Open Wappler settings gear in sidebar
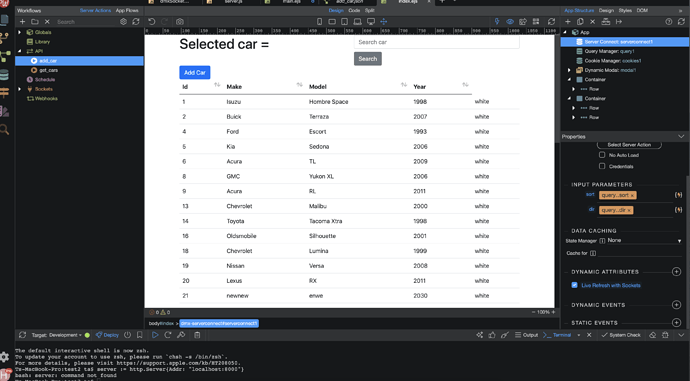This screenshot has height=381, width=690. [4, 357]
